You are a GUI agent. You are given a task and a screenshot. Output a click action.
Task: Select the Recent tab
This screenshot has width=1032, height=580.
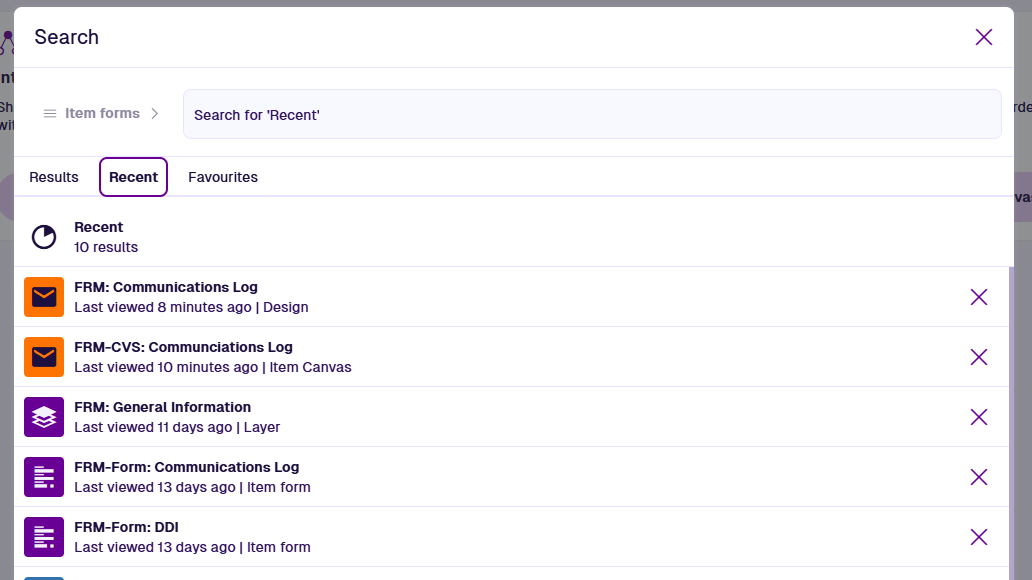[133, 177]
